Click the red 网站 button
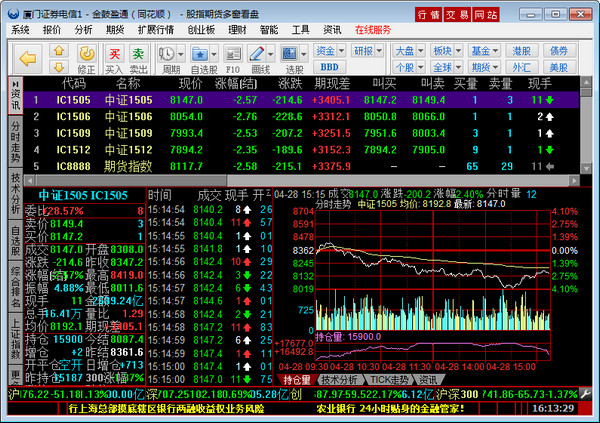Viewport: 600px width, 423px height. (486, 15)
